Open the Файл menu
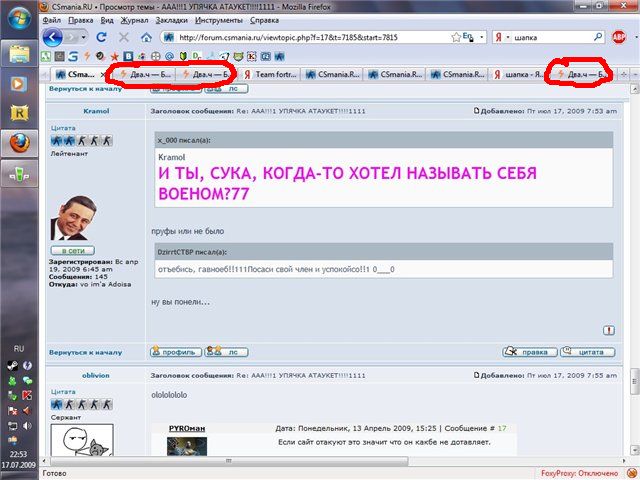 [x=51, y=20]
